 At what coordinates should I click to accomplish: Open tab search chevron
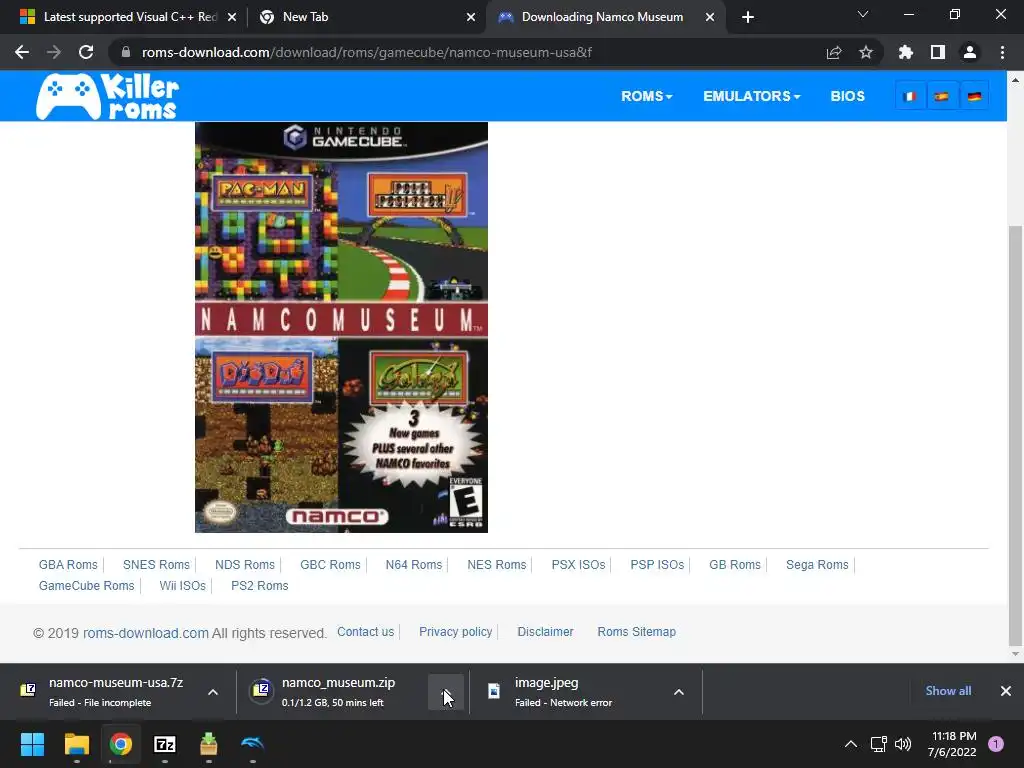pyautogui.click(x=863, y=14)
